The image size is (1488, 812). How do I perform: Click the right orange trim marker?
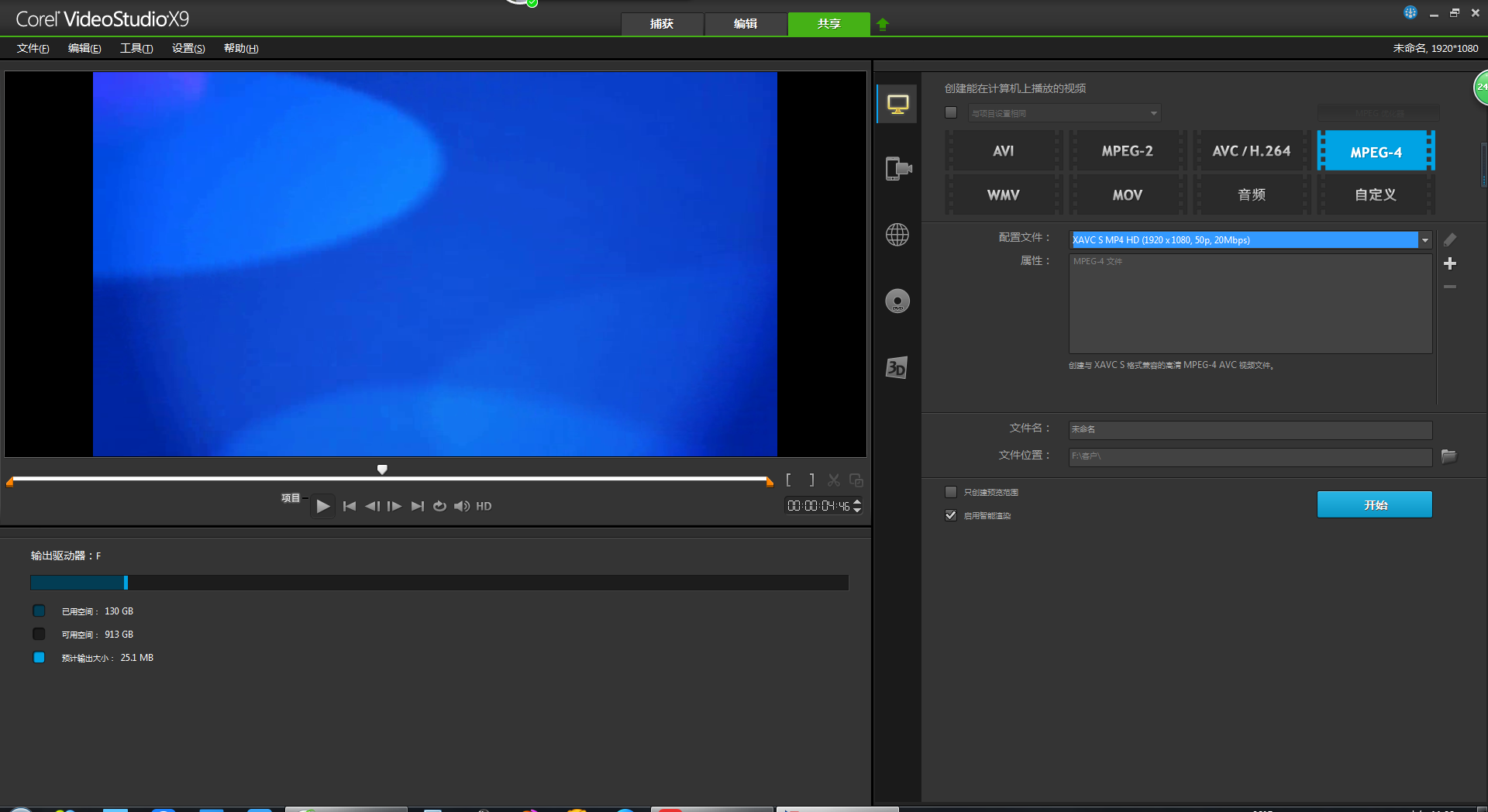770,482
